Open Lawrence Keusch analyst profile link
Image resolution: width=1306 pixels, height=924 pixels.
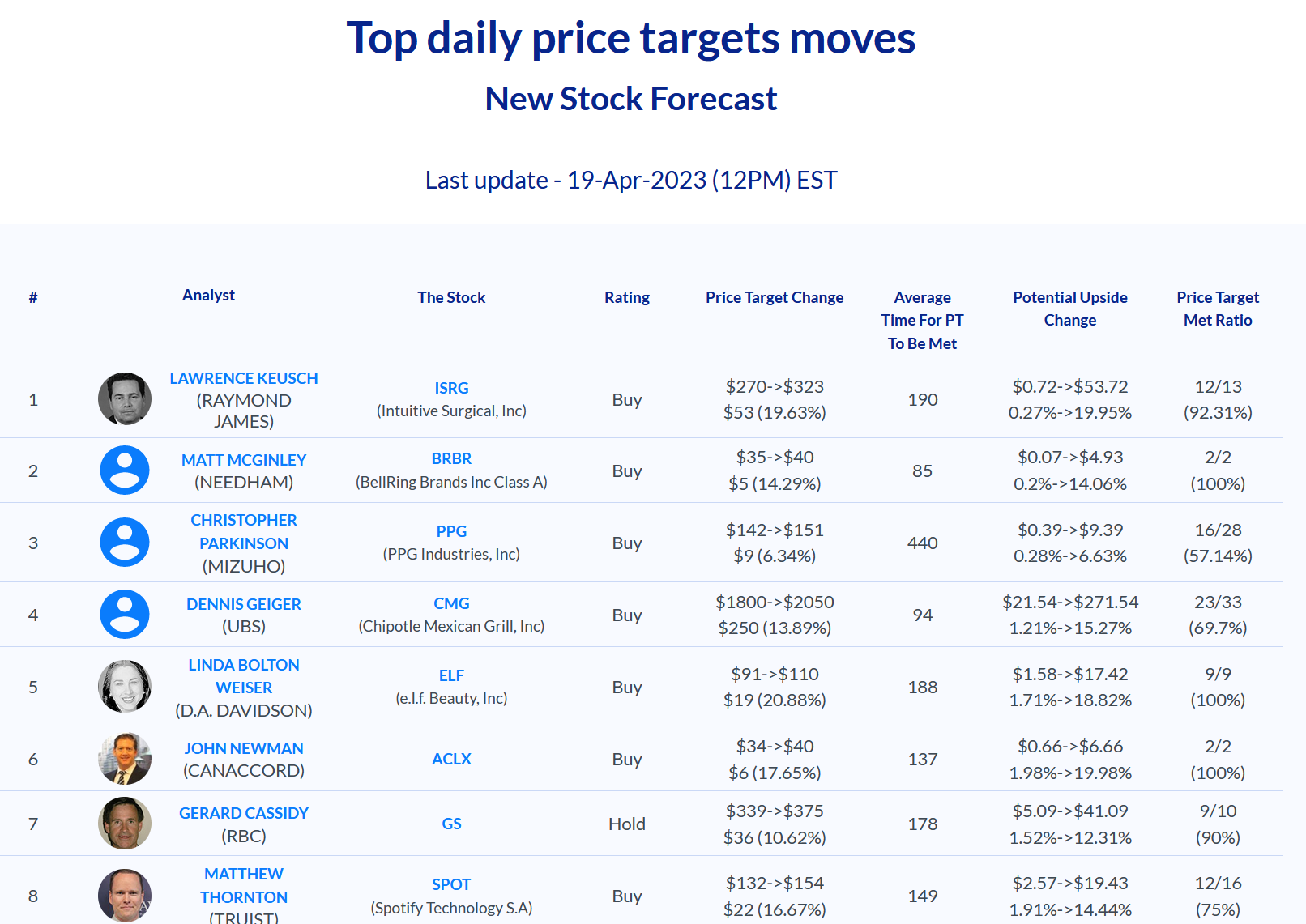point(244,378)
